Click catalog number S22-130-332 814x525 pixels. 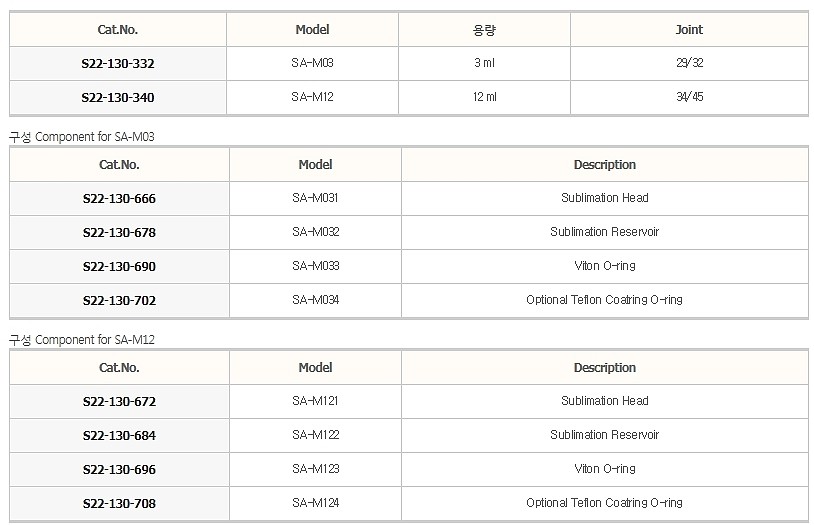pyautogui.click(x=118, y=63)
